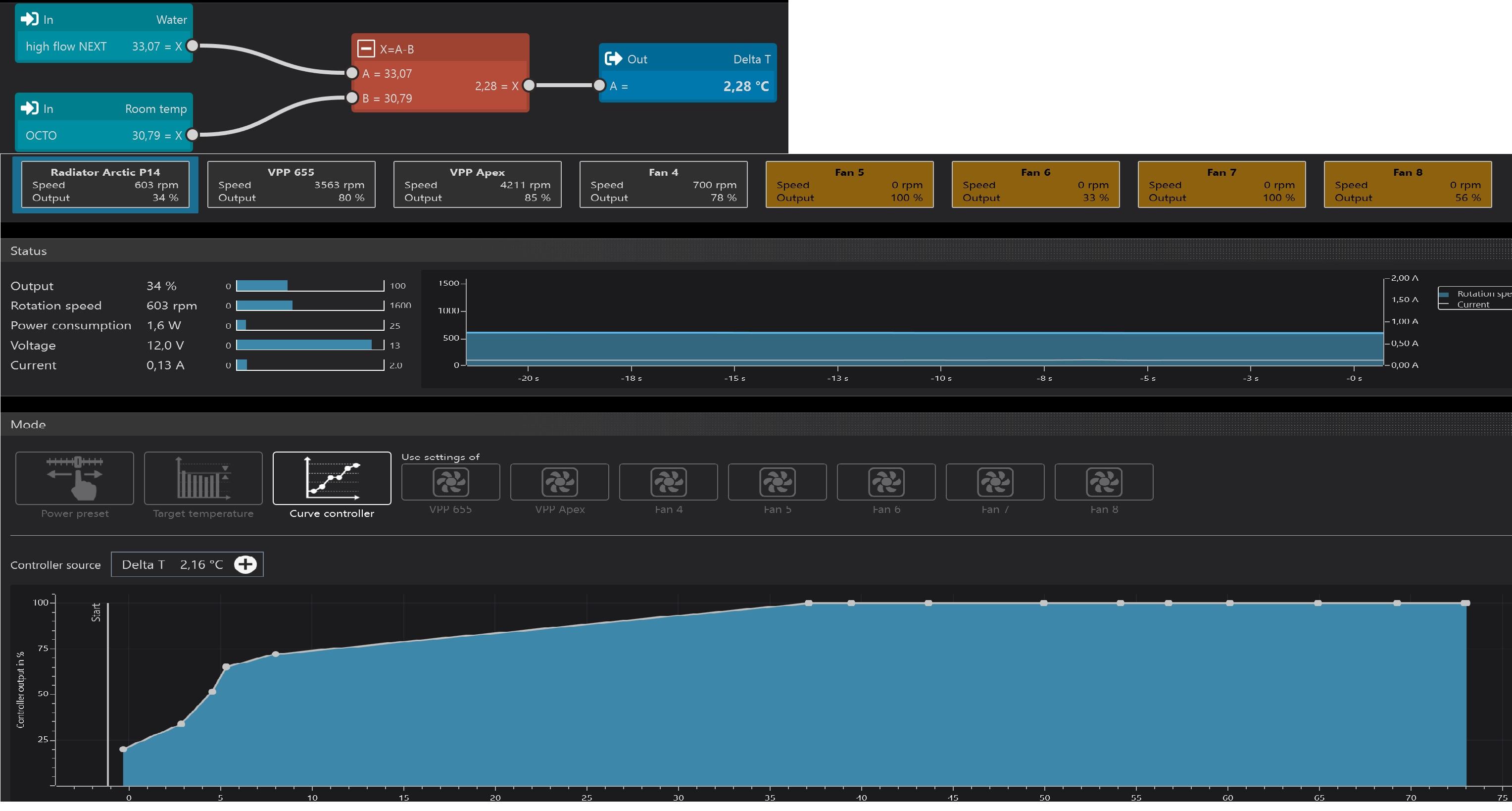Use settings of Fan 8 icon
This screenshot has height=811, width=1512.
(1104, 482)
